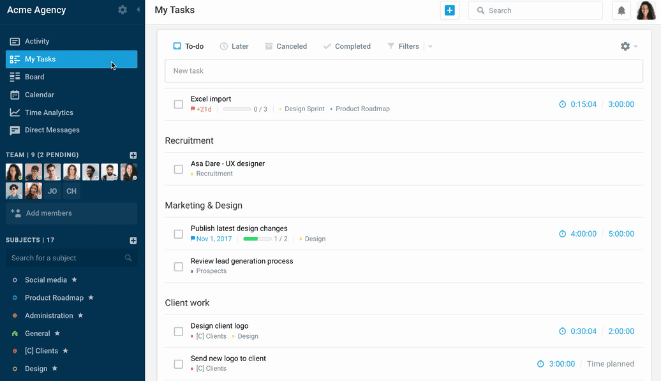Click the star next to Administration subject
661x381 pixels.
click(x=80, y=315)
